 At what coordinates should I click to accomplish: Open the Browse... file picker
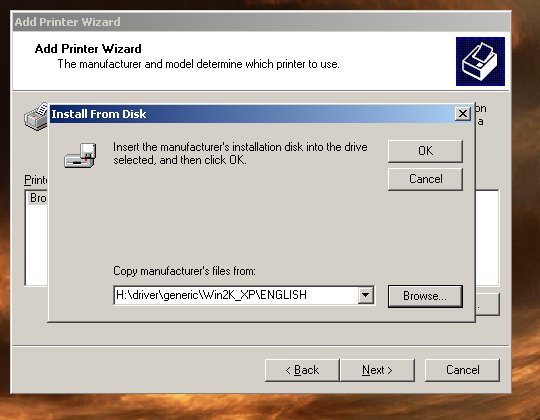click(425, 296)
